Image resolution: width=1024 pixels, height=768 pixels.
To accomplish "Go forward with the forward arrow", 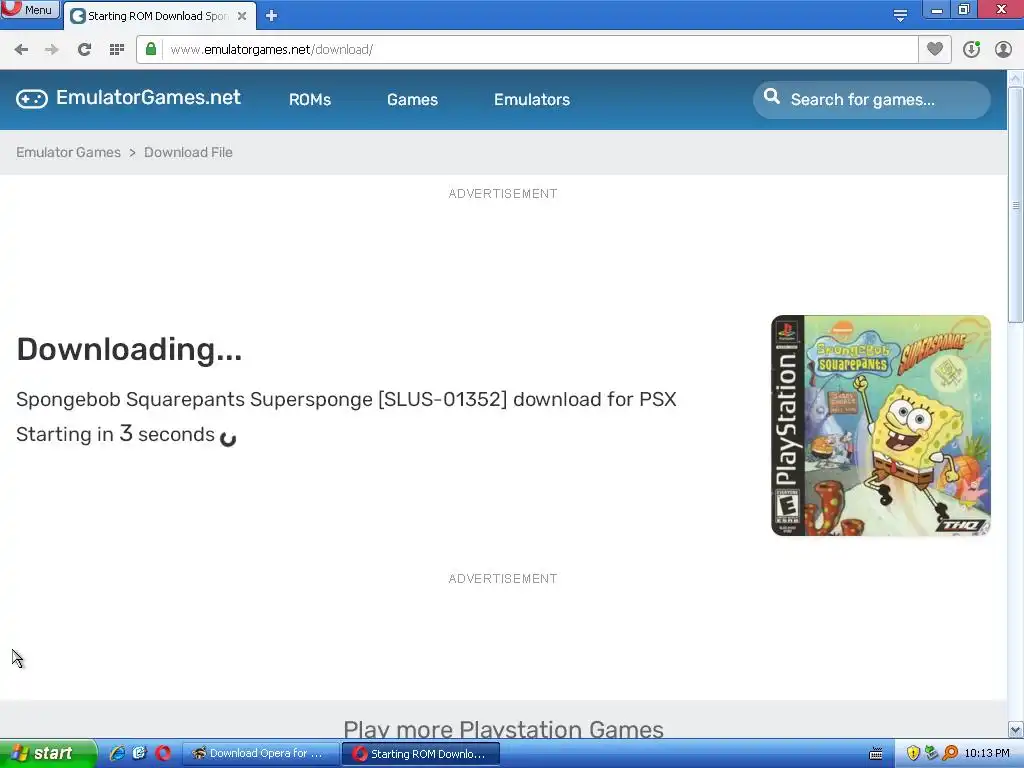I will (x=52, y=50).
